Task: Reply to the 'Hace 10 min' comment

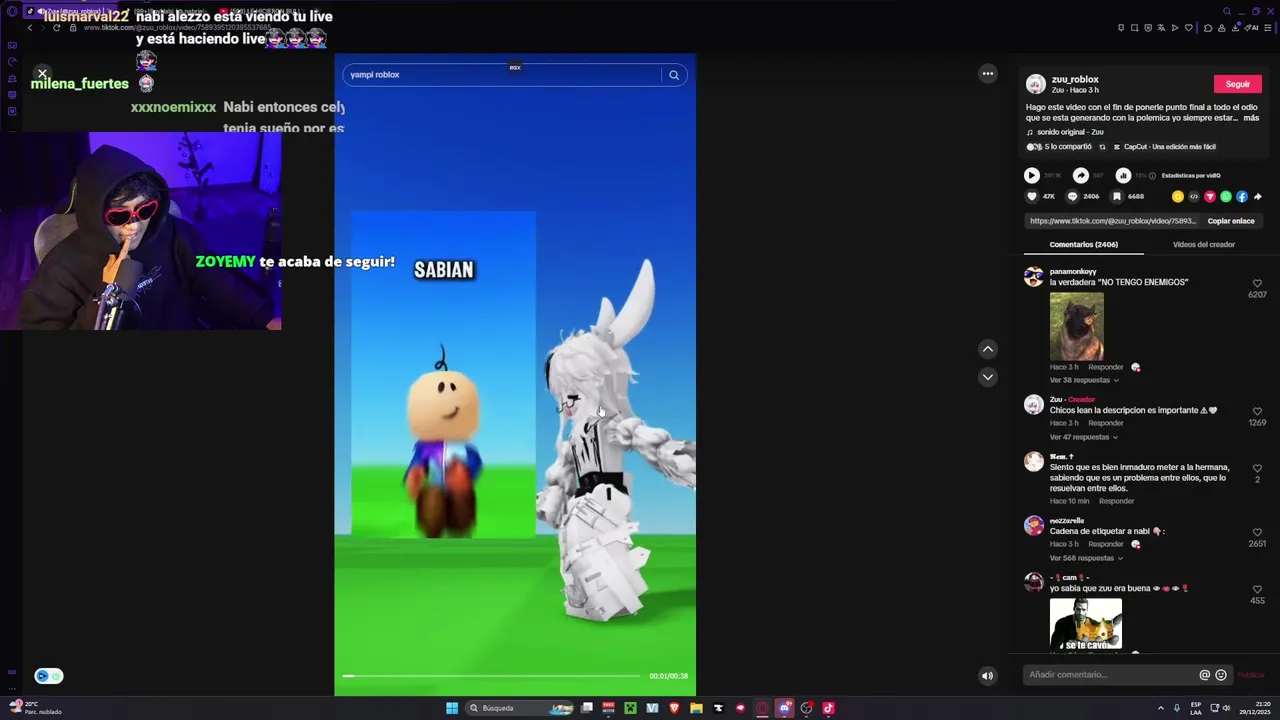Action: tap(1116, 501)
